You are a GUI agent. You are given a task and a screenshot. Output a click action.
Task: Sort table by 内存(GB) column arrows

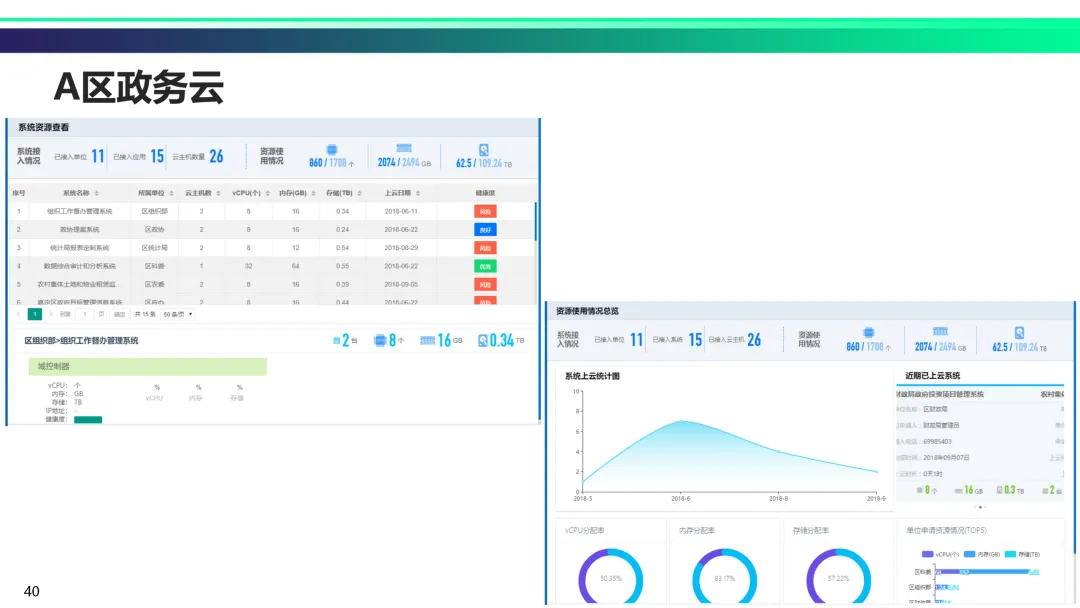click(313, 193)
